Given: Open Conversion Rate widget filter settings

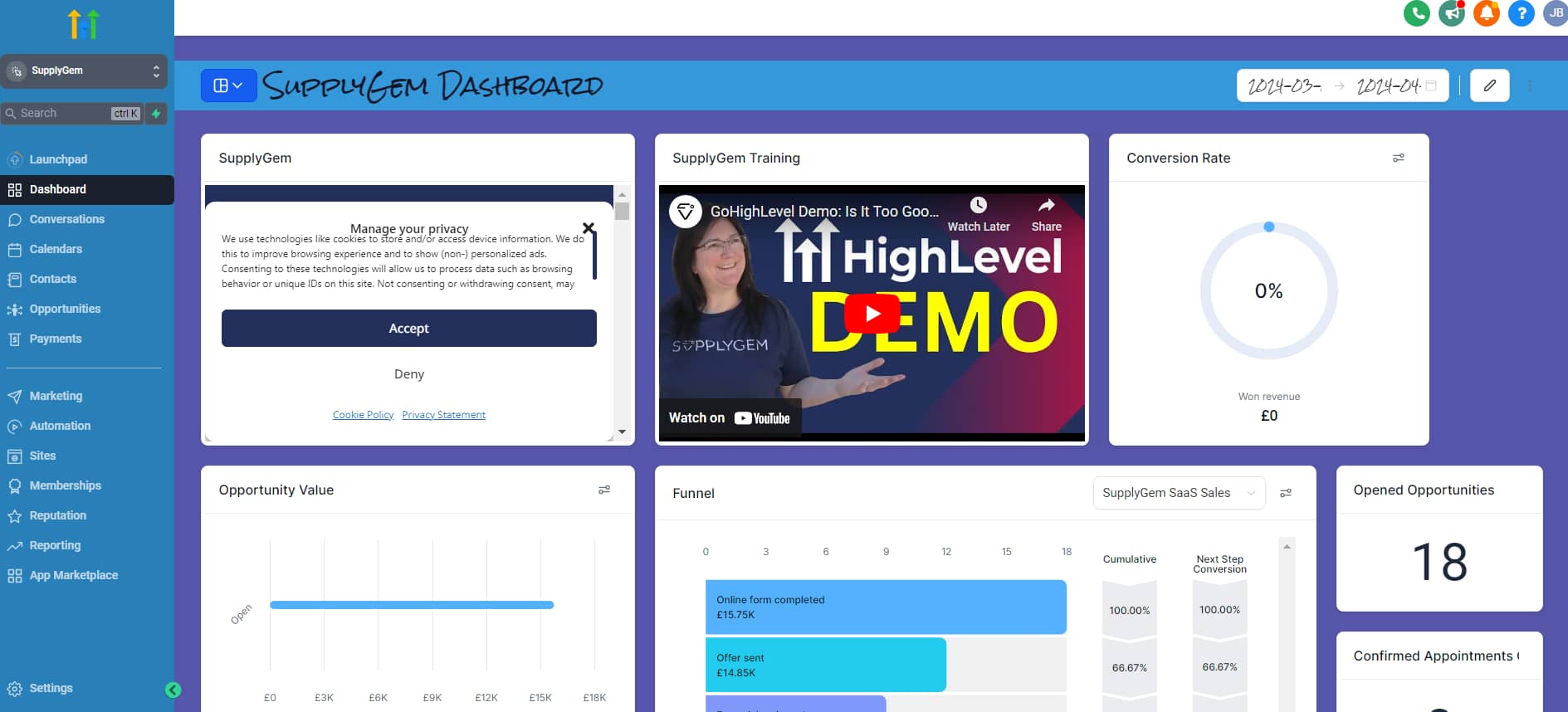Looking at the screenshot, I should click(1398, 158).
